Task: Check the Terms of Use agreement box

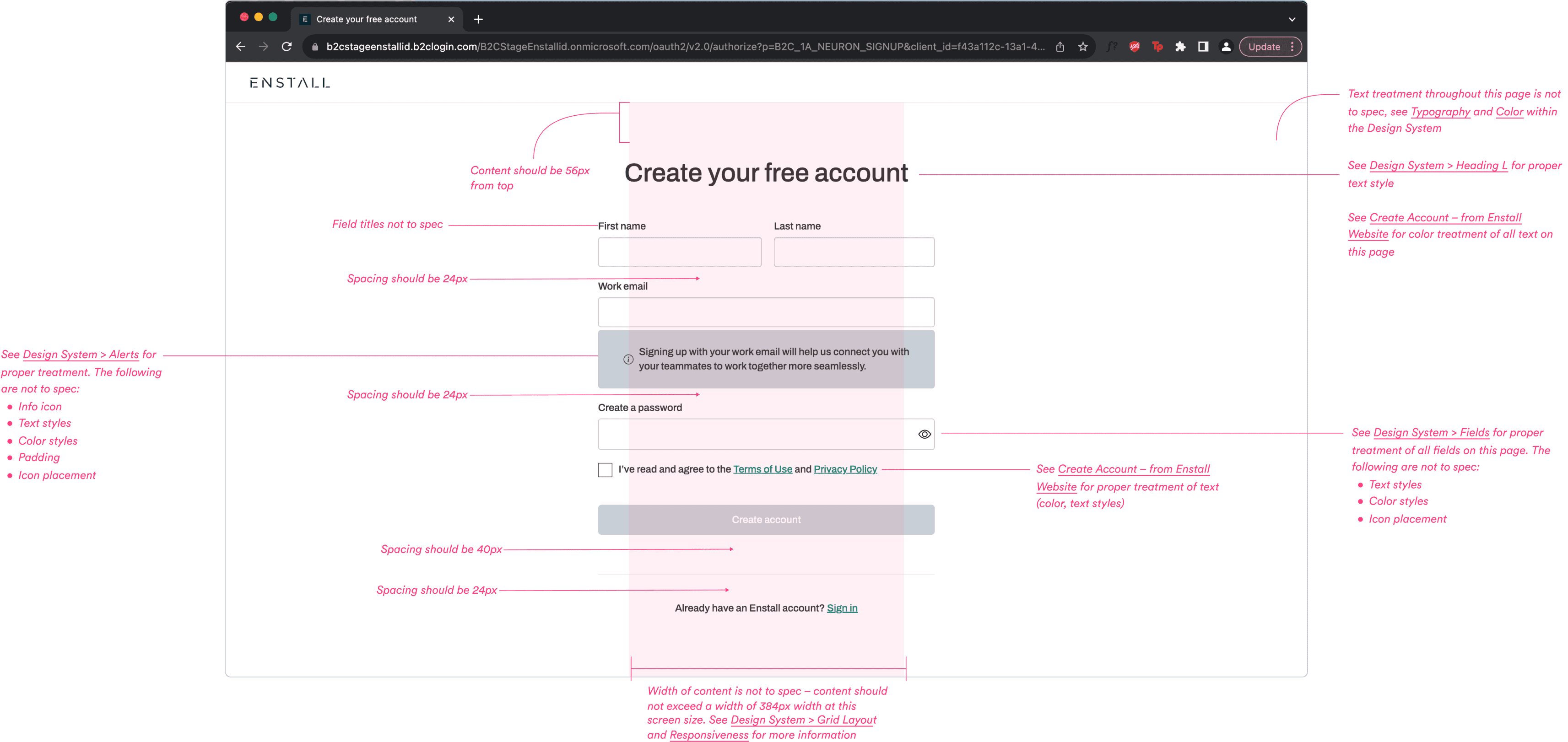Action: click(x=605, y=470)
